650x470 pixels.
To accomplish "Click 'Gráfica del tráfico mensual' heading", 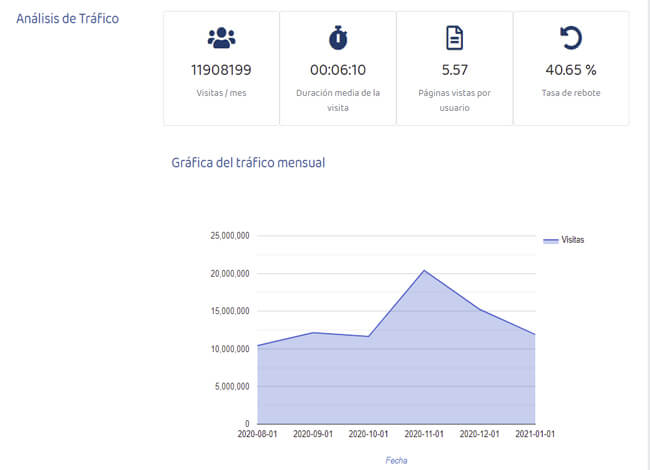I will (248, 162).
